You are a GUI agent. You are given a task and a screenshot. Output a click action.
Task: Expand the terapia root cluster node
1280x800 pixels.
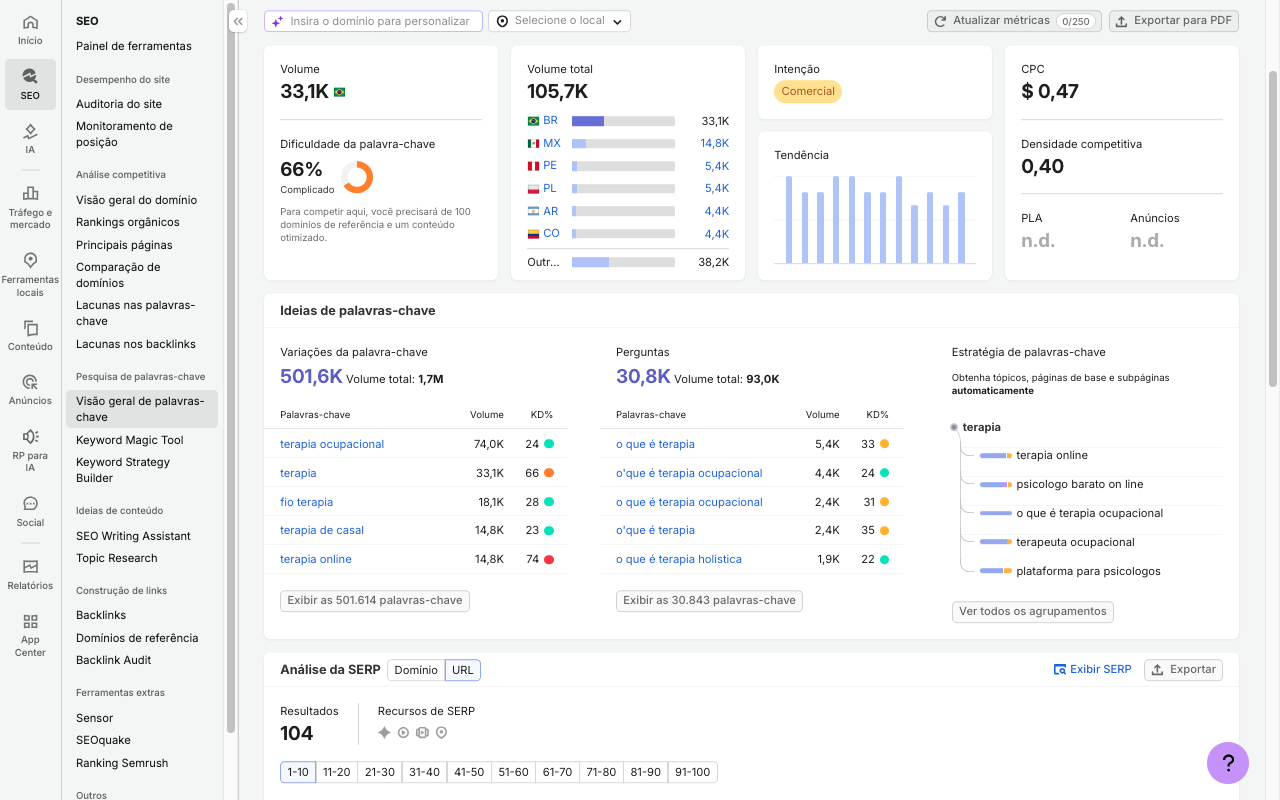tap(954, 427)
